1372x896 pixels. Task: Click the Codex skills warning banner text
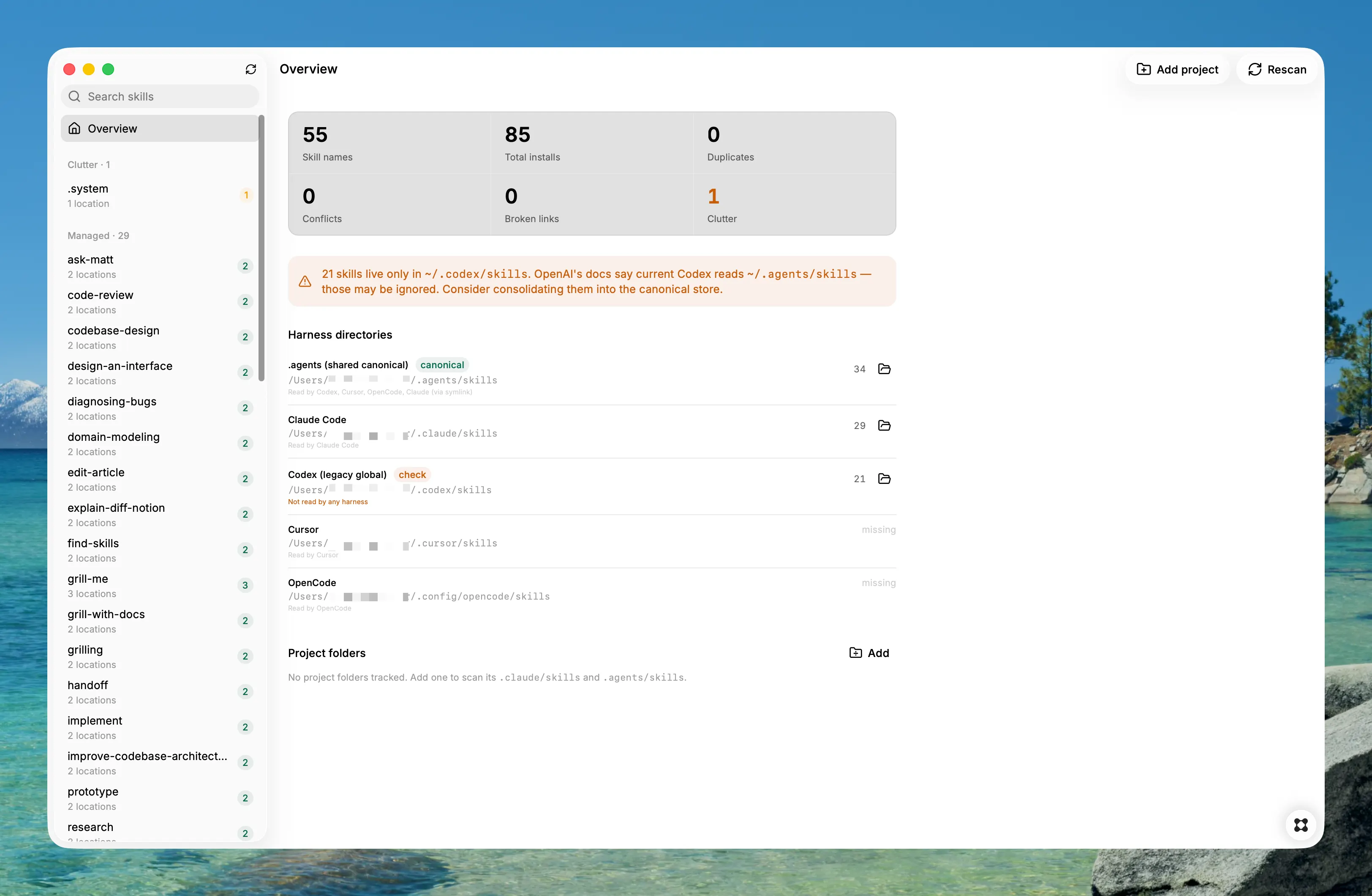596,281
